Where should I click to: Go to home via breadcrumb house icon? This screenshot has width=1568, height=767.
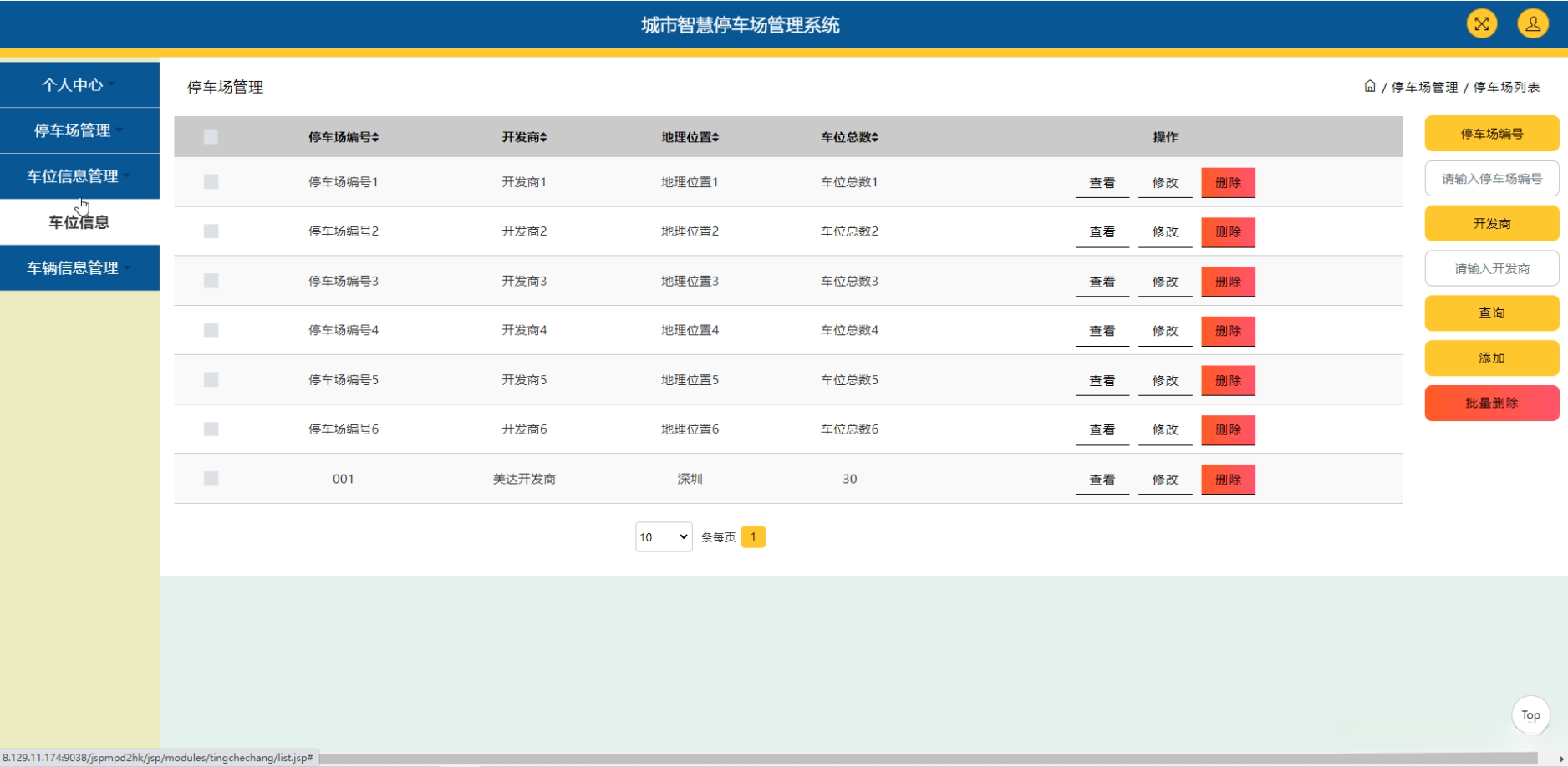1370,86
